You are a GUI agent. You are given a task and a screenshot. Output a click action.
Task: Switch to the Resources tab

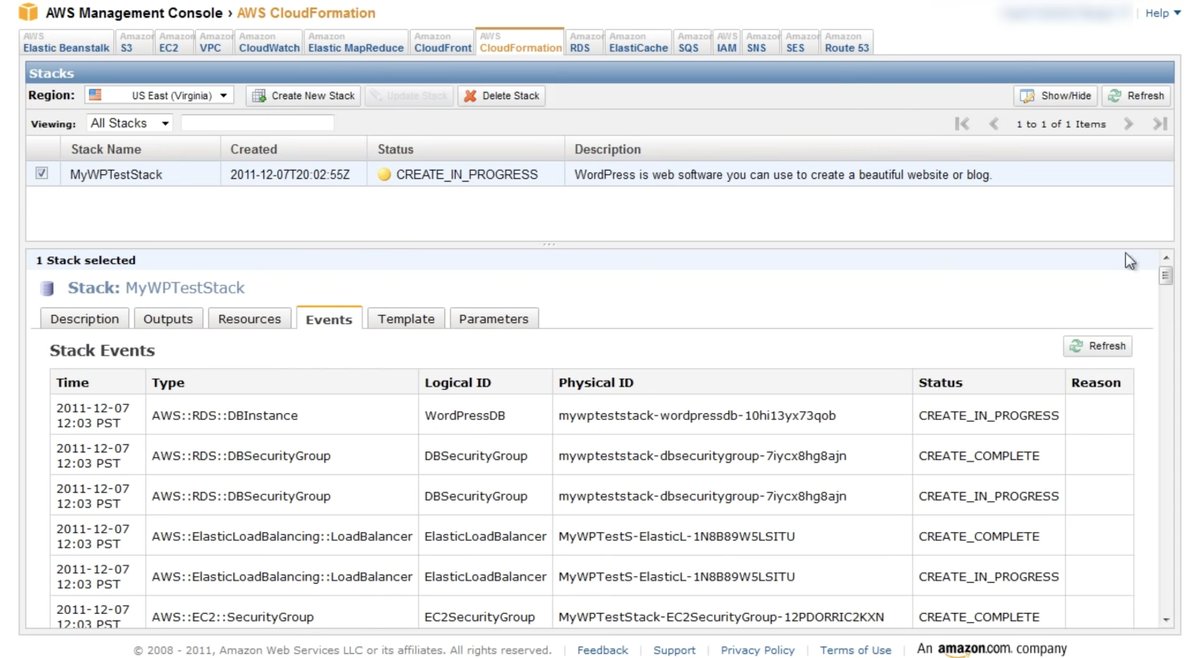click(x=250, y=319)
